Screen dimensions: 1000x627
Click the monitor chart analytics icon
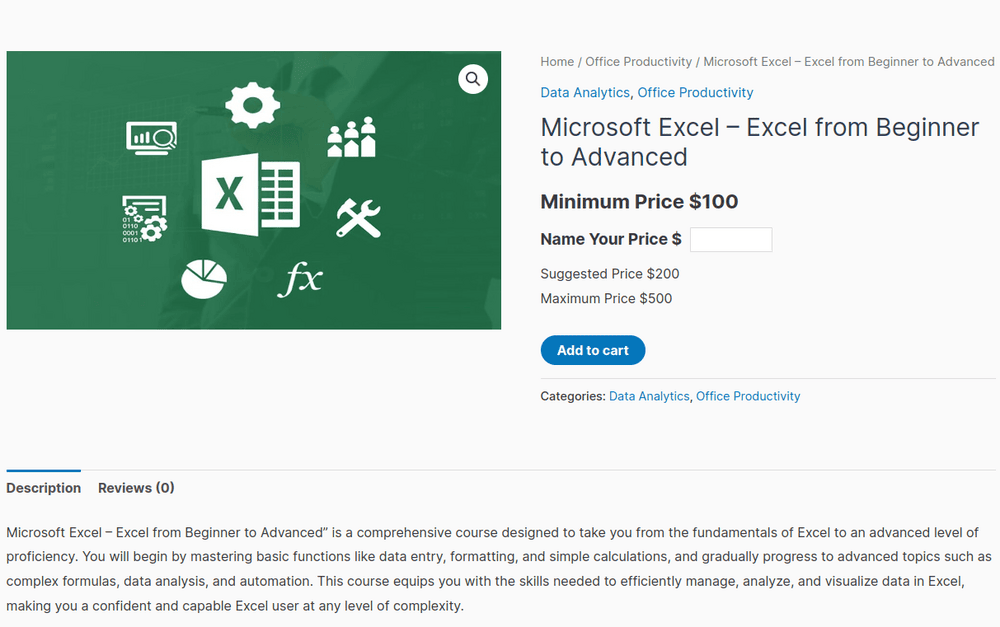coord(151,137)
